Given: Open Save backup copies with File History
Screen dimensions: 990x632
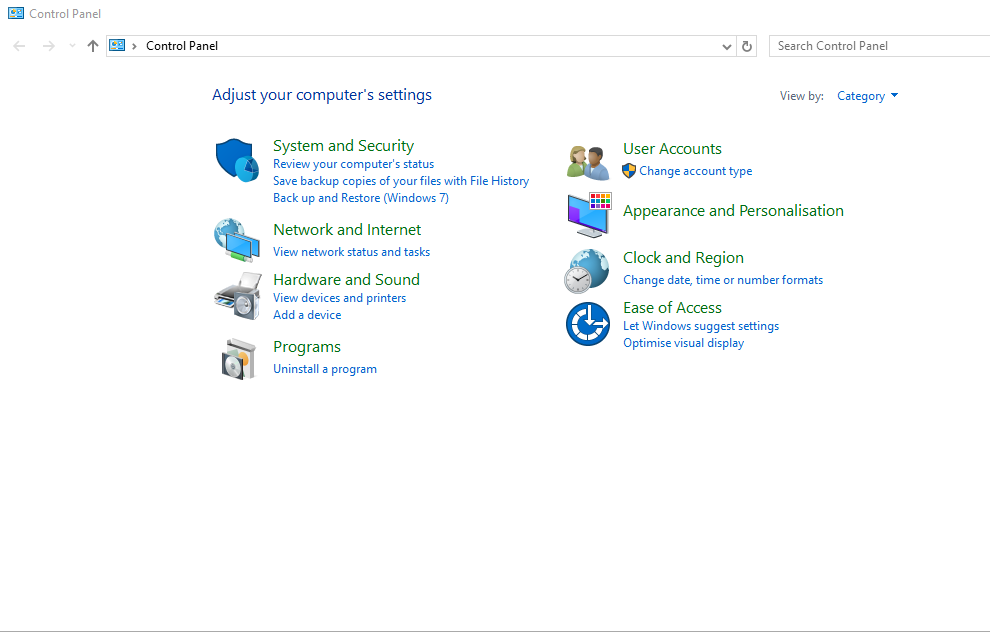Looking at the screenshot, I should 401,181.
